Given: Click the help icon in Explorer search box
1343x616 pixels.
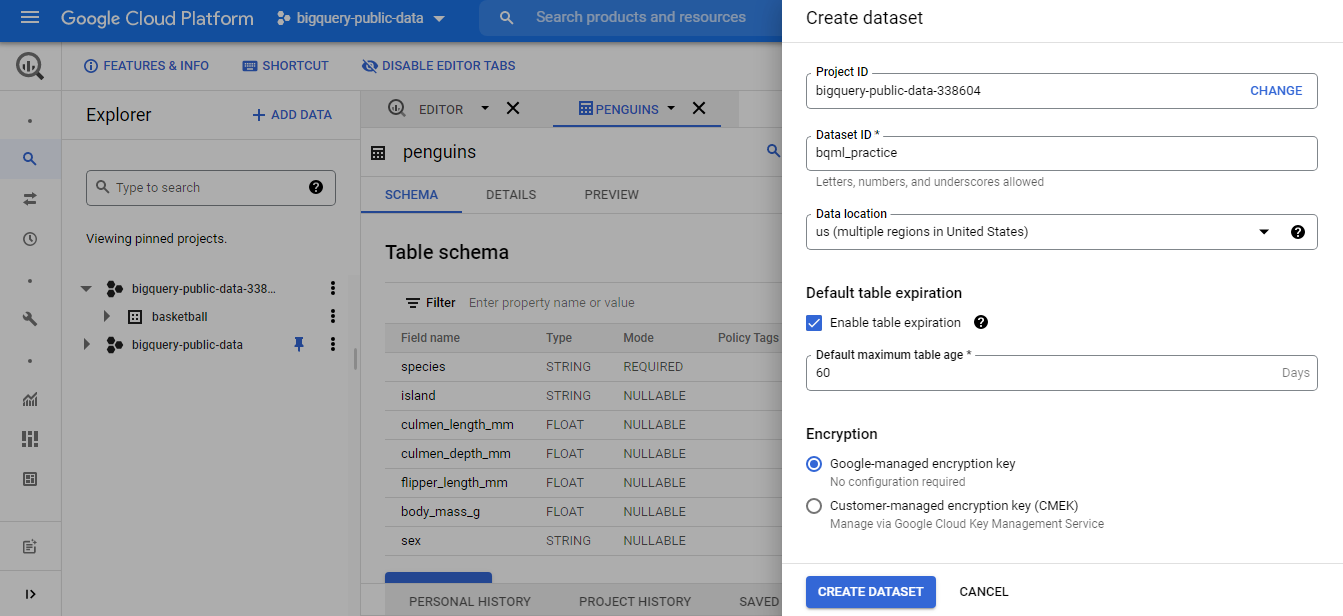Looking at the screenshot, I should [316, 187].
